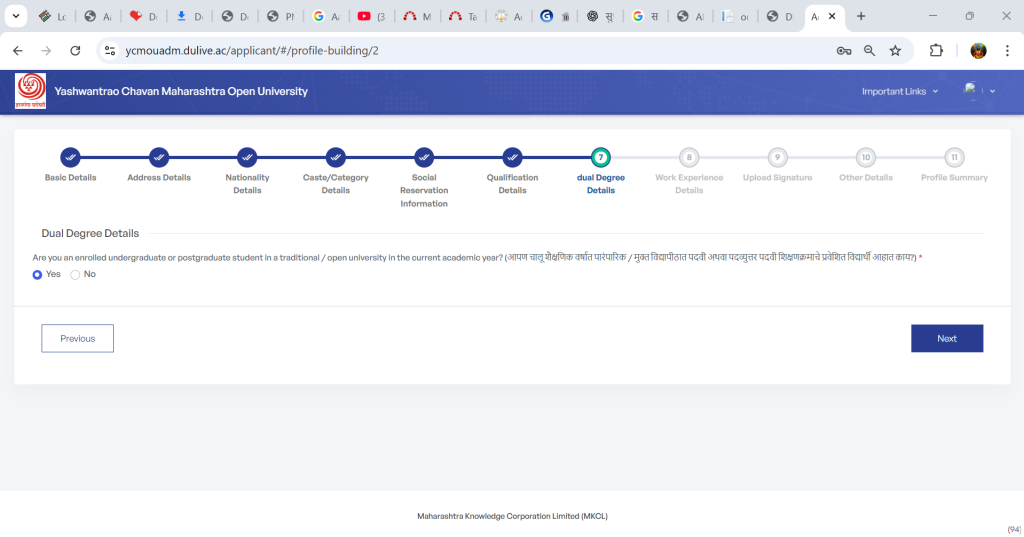This screenshot has height=537, width=1024.
Task: Click the browser reload page icon
Action: click(x=75, y=50)
